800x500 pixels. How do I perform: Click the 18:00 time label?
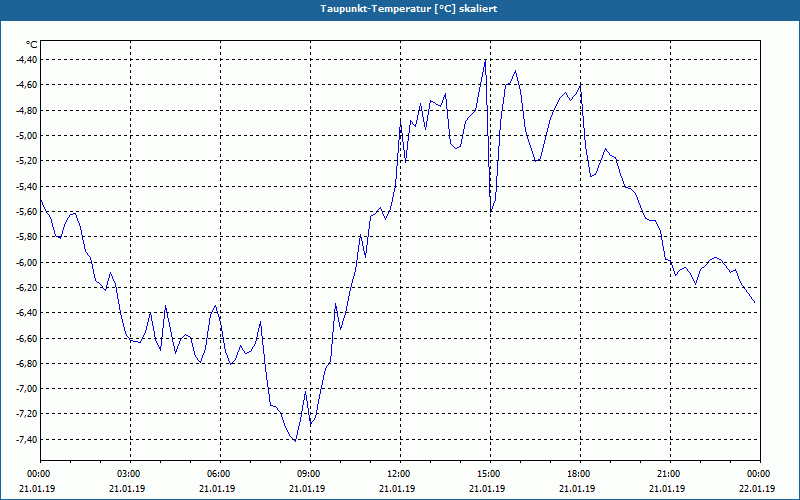point(580,474)
